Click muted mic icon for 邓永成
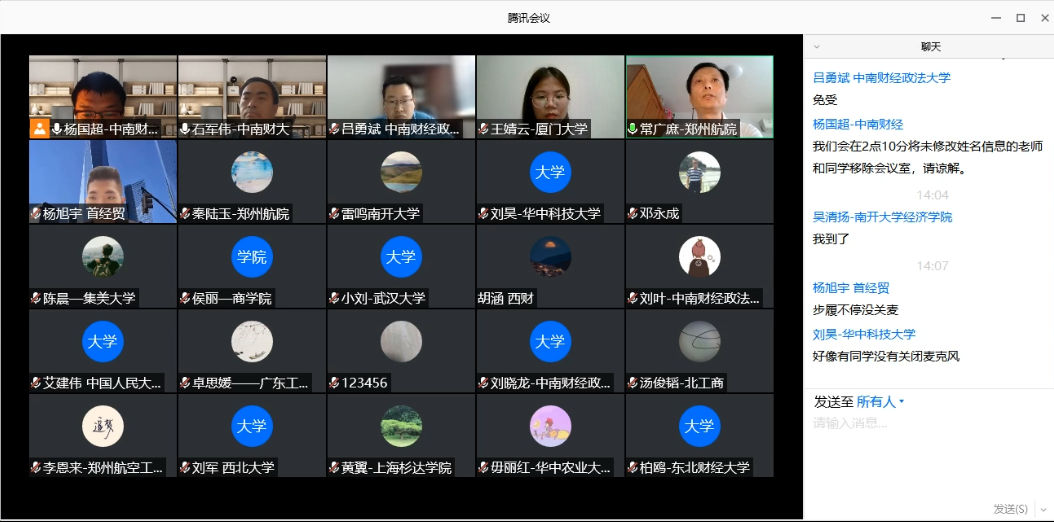 633,214
